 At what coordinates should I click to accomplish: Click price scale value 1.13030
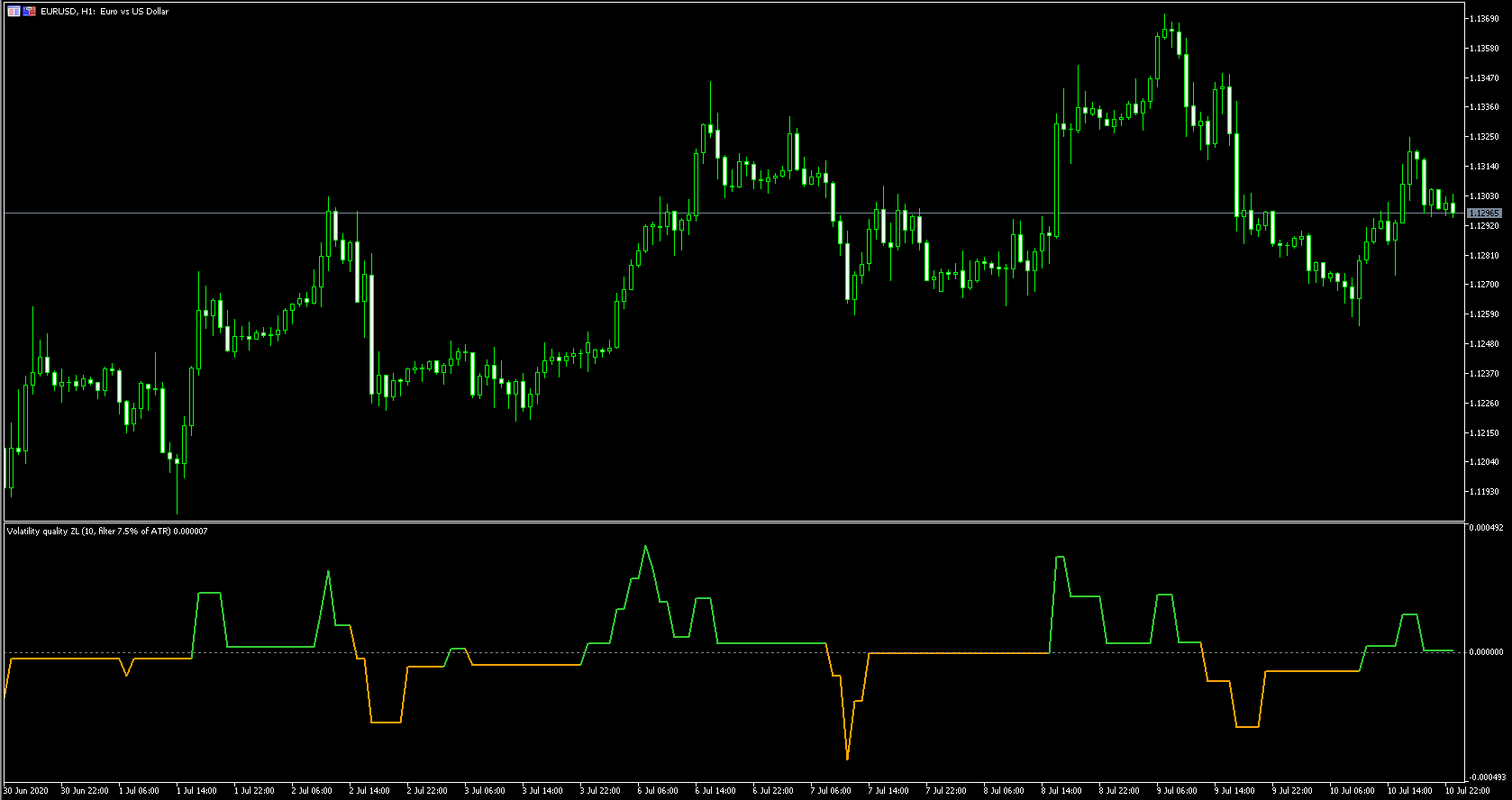(1484, 196)
